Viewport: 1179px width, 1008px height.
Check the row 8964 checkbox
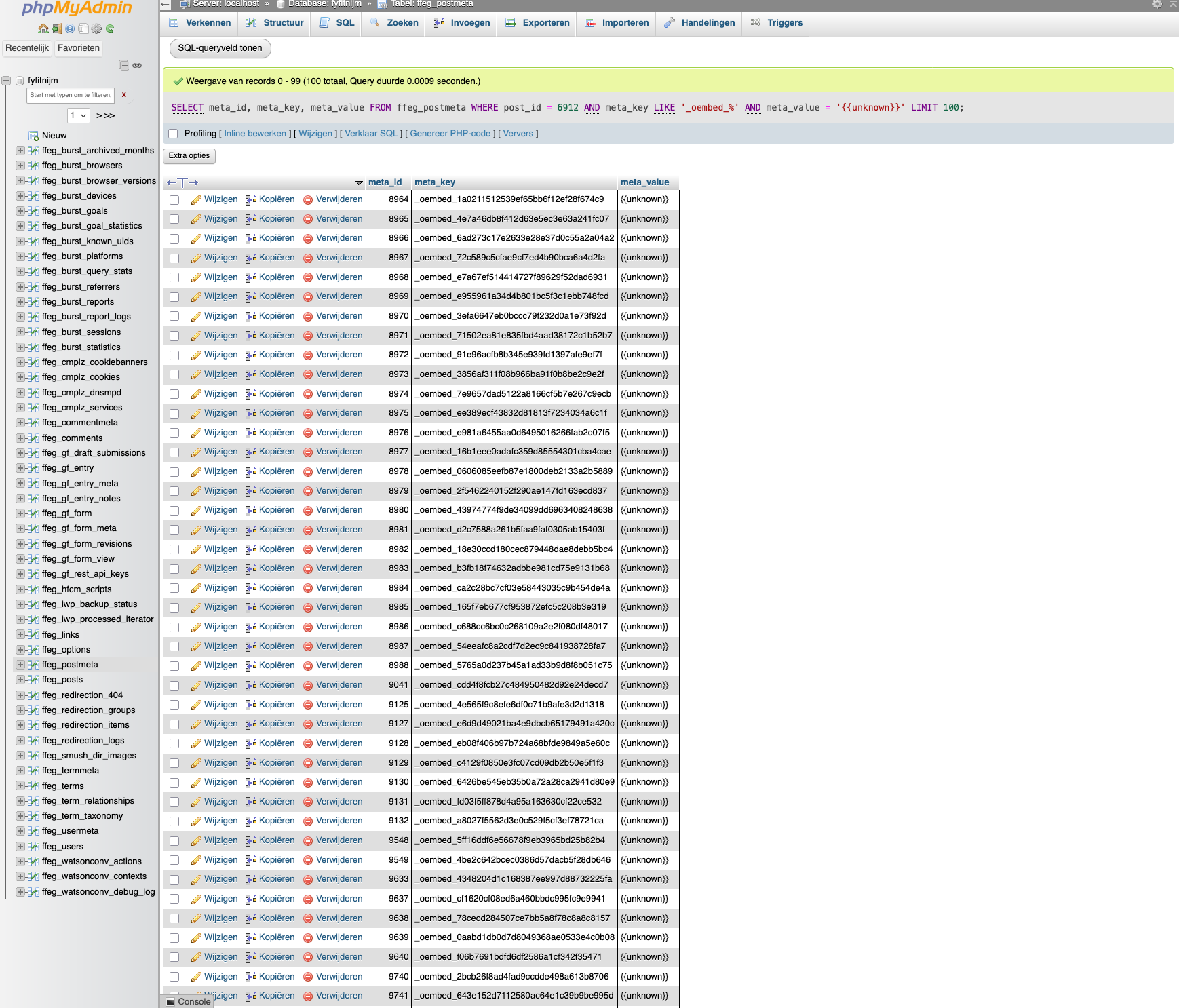[x=174, y=200]
